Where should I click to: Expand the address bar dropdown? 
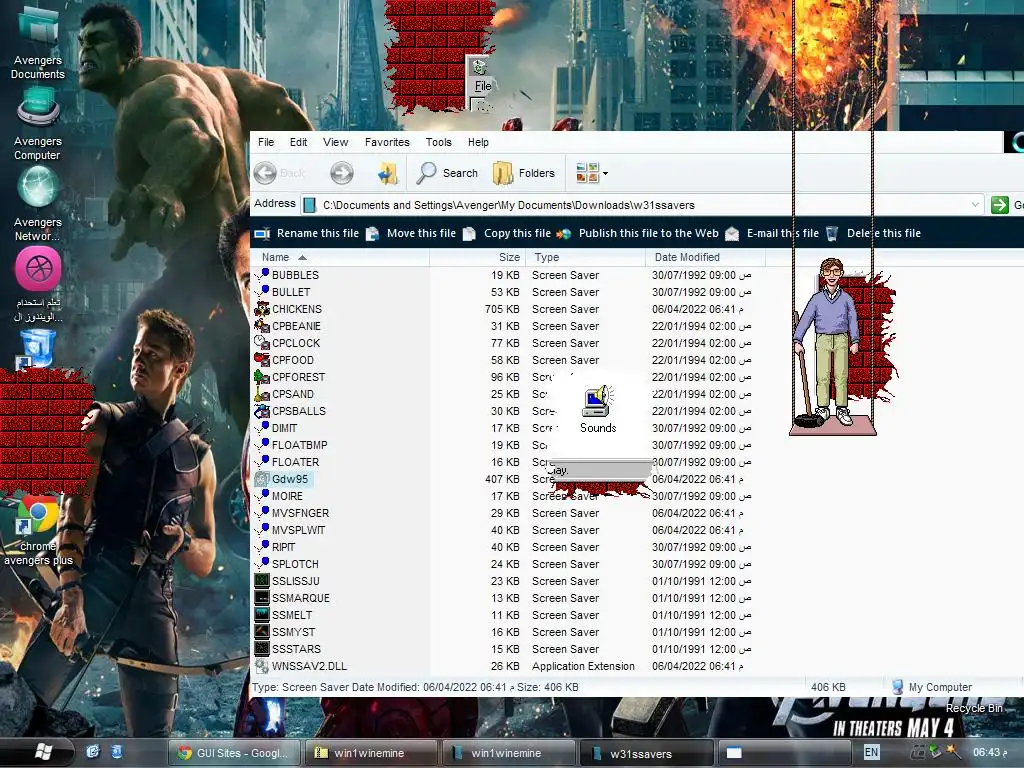coord(975,204)
